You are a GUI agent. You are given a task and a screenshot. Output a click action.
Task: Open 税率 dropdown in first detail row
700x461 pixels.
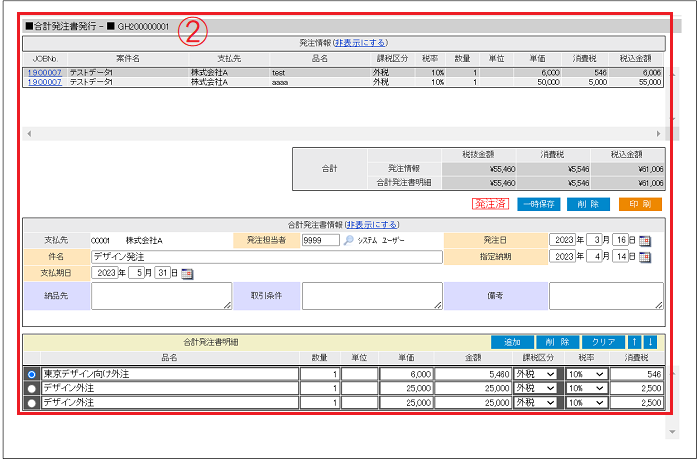tap(587, 374)
